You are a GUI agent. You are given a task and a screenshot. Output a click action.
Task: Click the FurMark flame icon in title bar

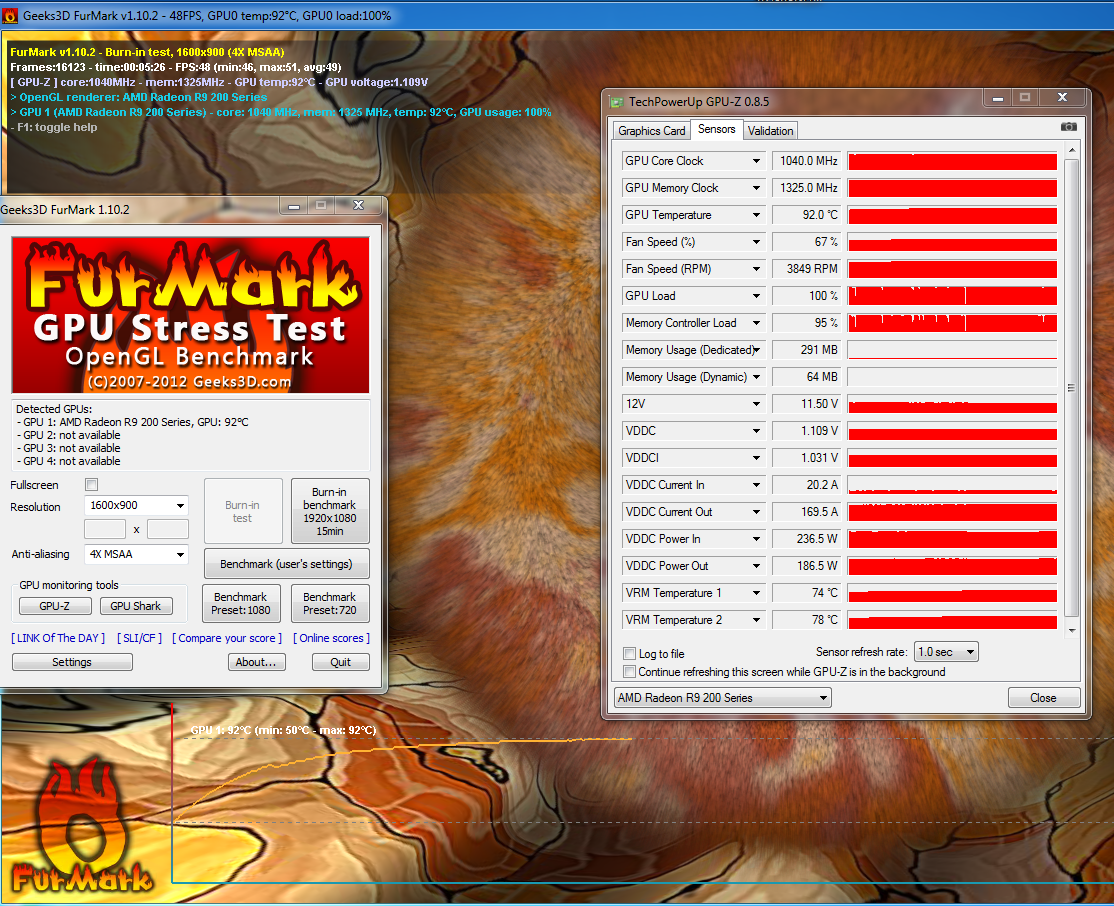(10, 15)
